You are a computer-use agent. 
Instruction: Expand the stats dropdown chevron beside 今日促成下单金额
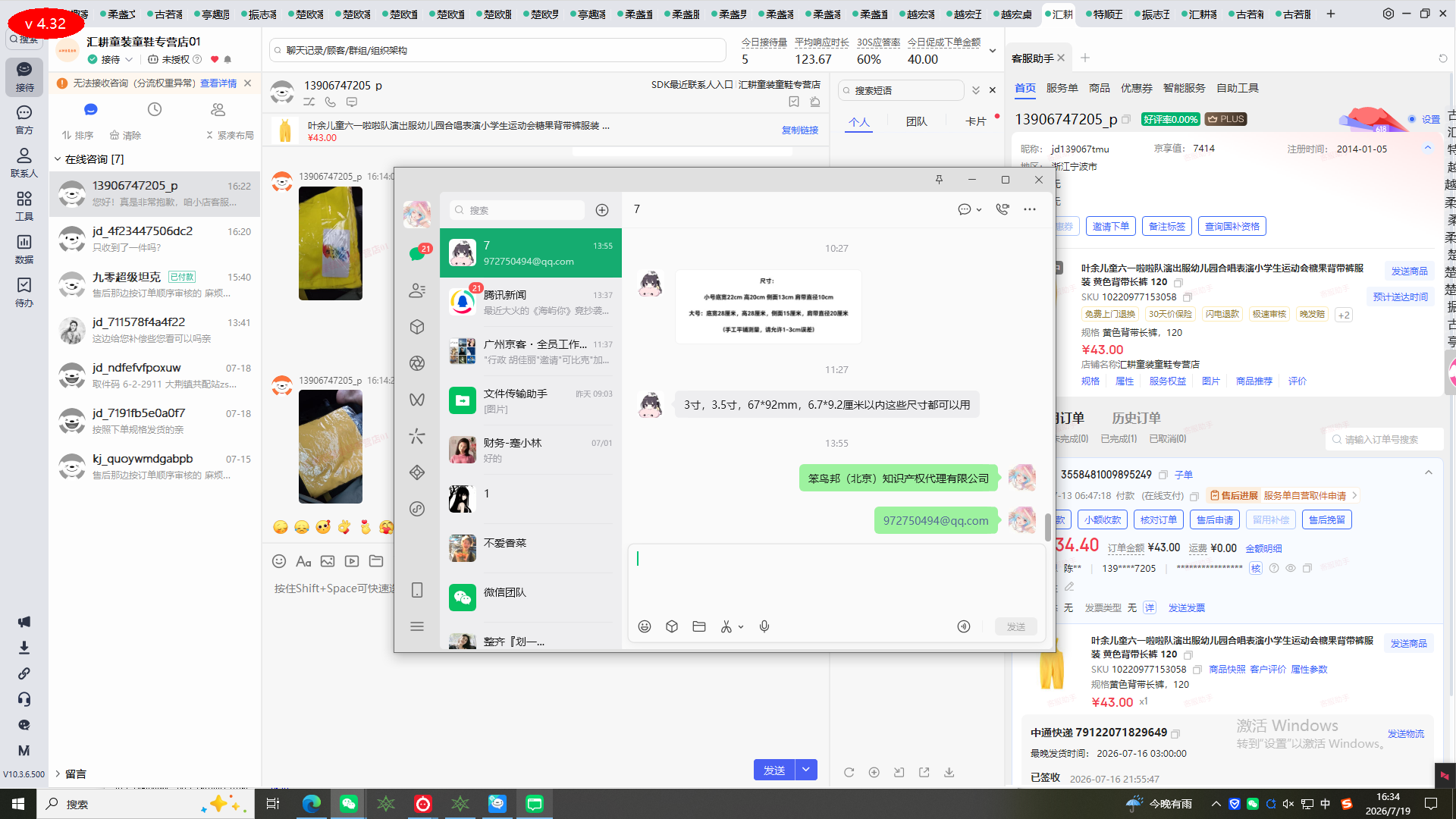coord(992,51)
